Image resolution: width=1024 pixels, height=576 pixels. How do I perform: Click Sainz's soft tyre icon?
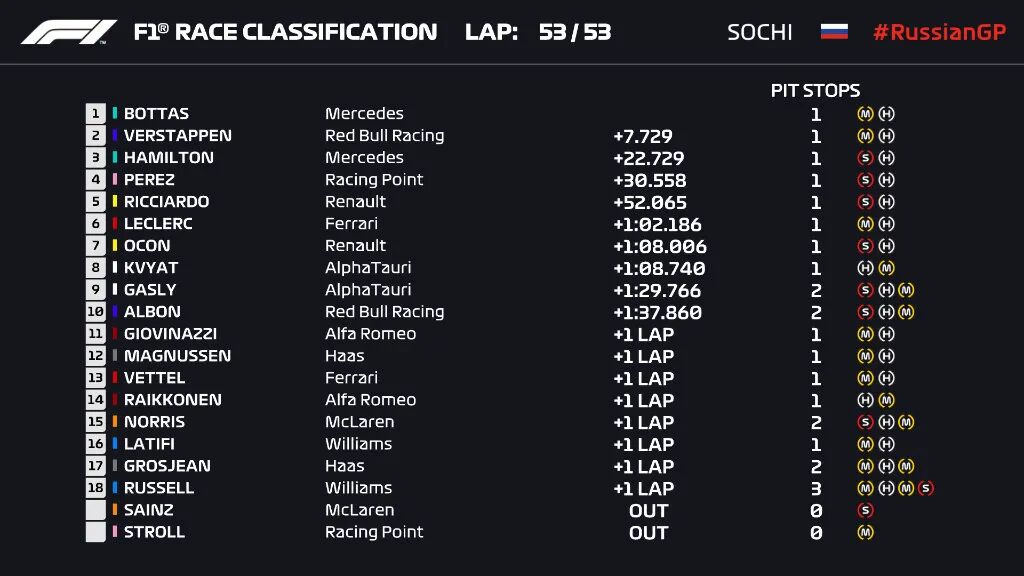tap(865, 510)
